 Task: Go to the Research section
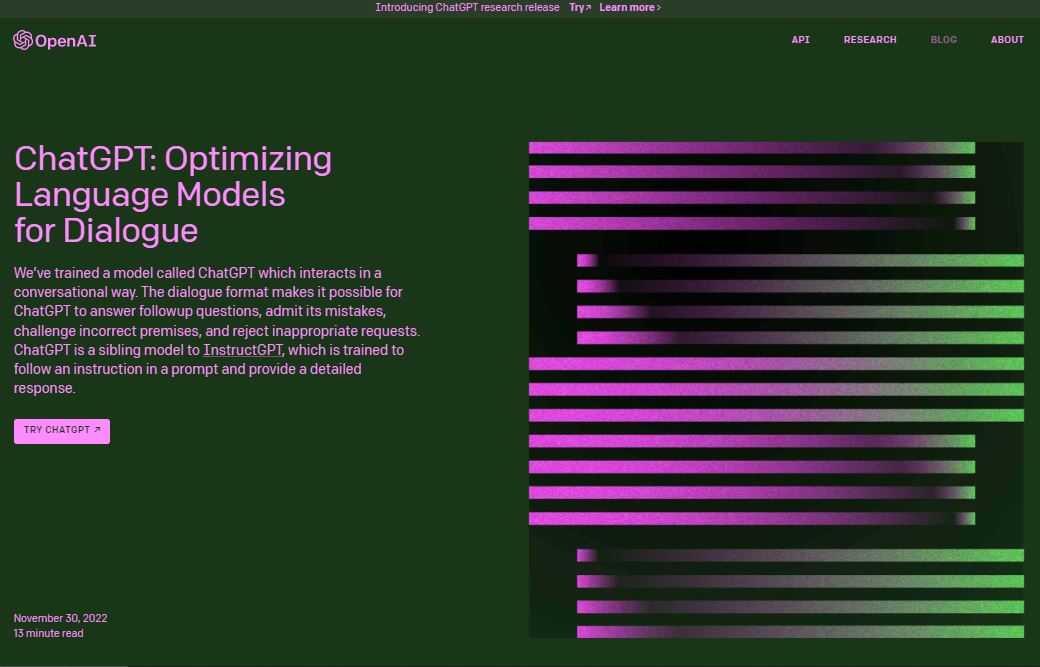[x=870, y=40]
